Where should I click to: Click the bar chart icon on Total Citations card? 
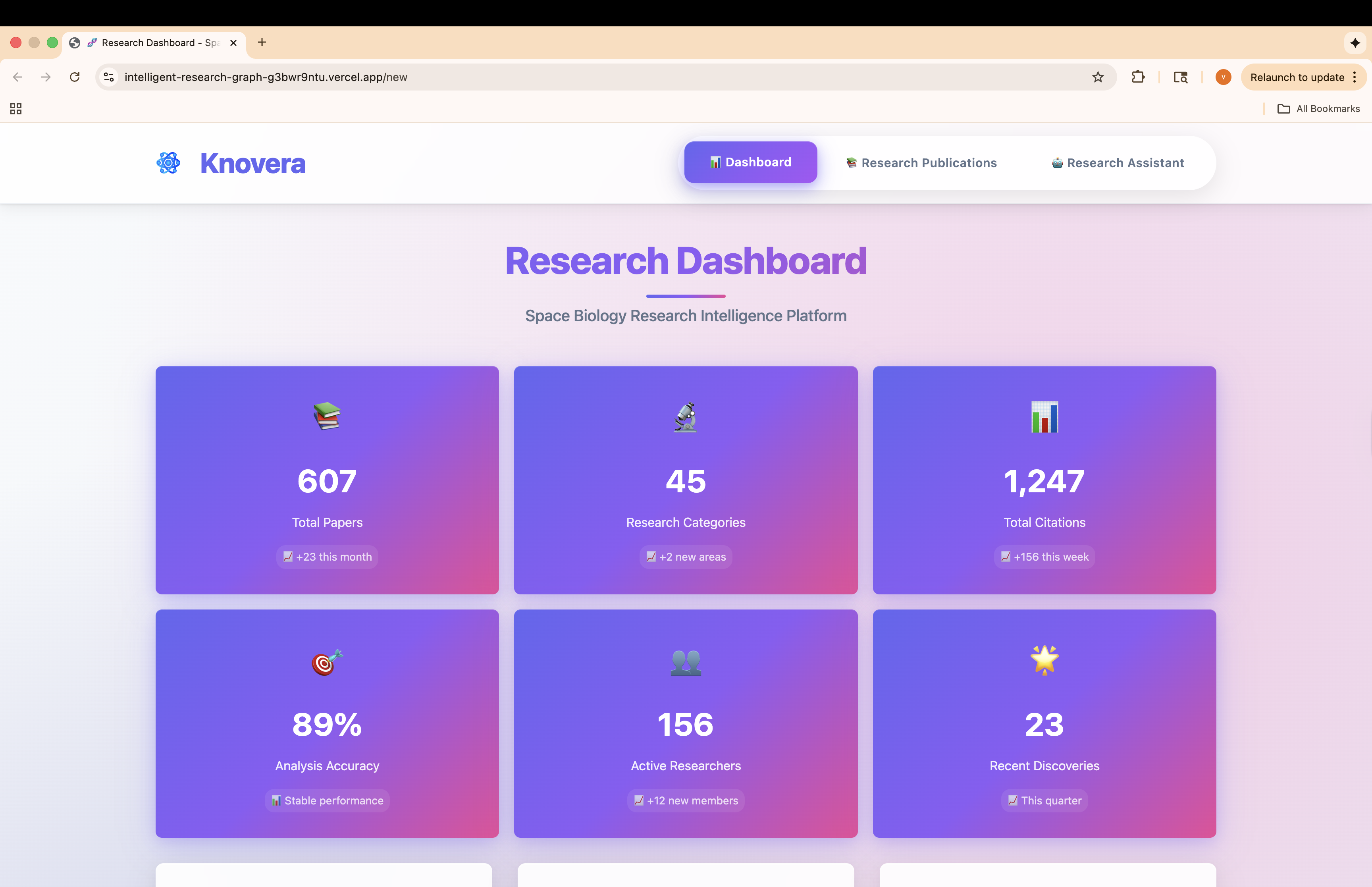1044,417
